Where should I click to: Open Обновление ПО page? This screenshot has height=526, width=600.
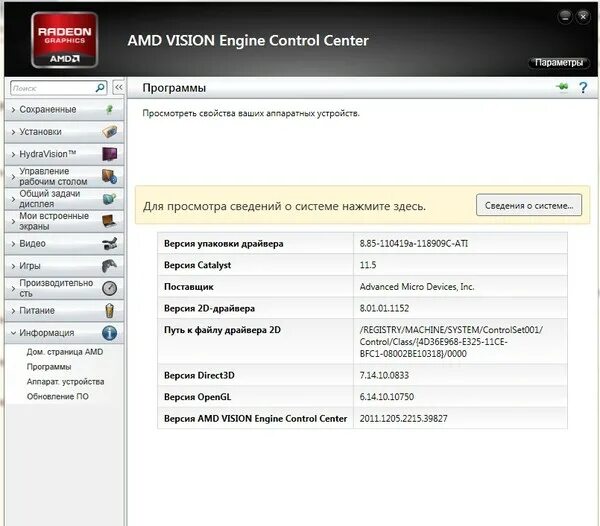tap(58, 397)
